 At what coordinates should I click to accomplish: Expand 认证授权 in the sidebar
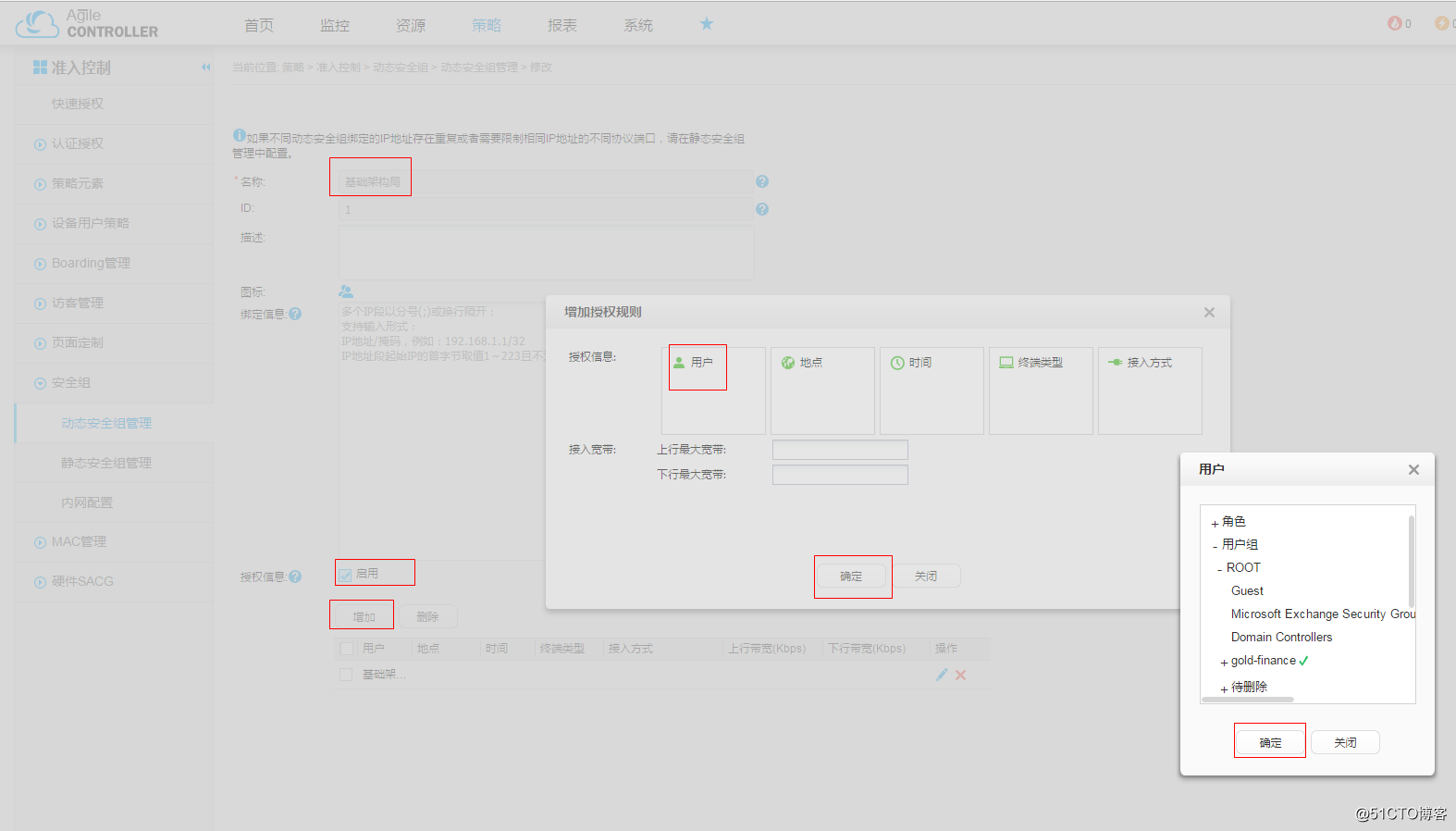40,144
